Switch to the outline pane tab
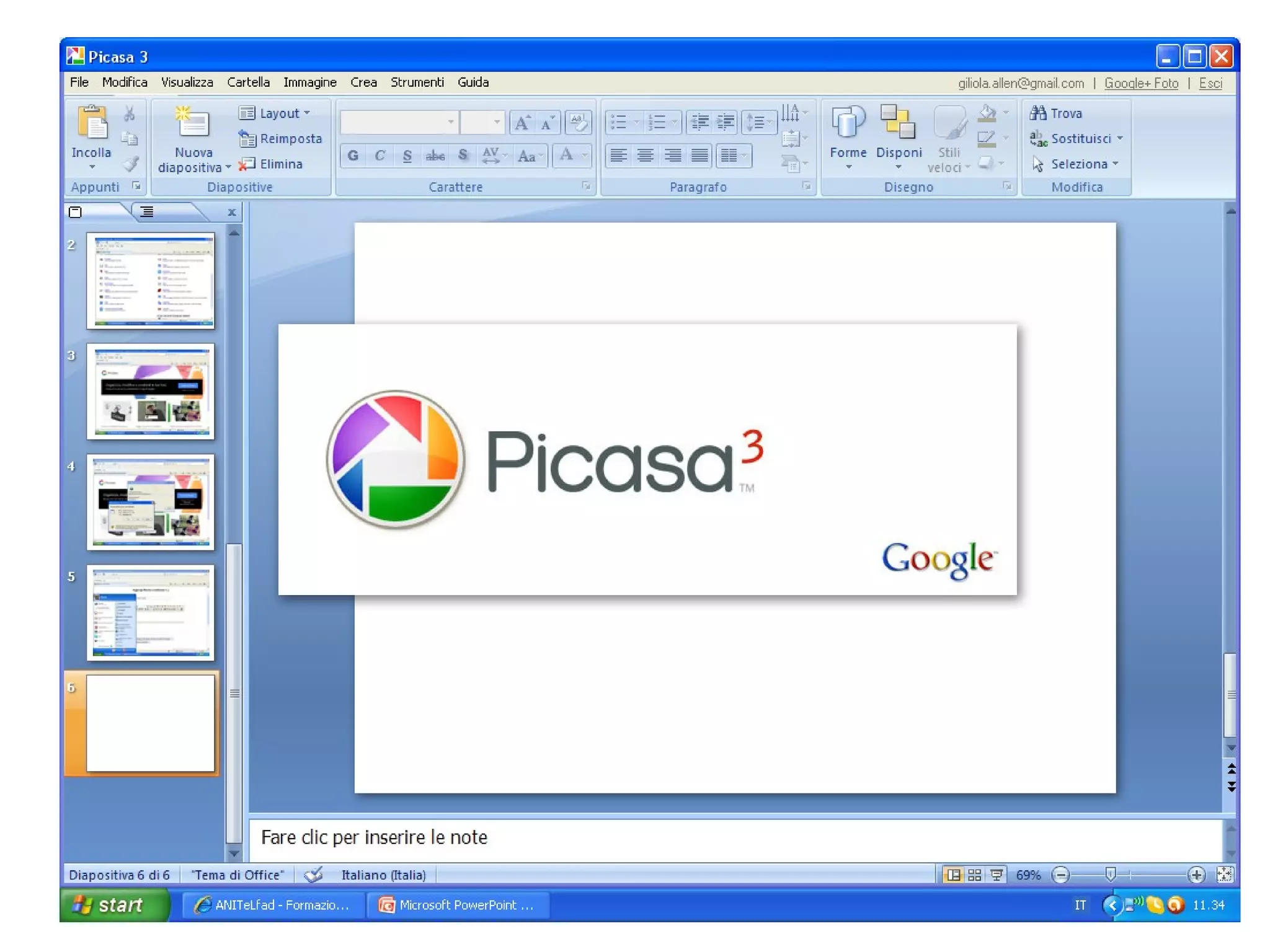This screenshot has width=1270, height=952. coord(147,212)
